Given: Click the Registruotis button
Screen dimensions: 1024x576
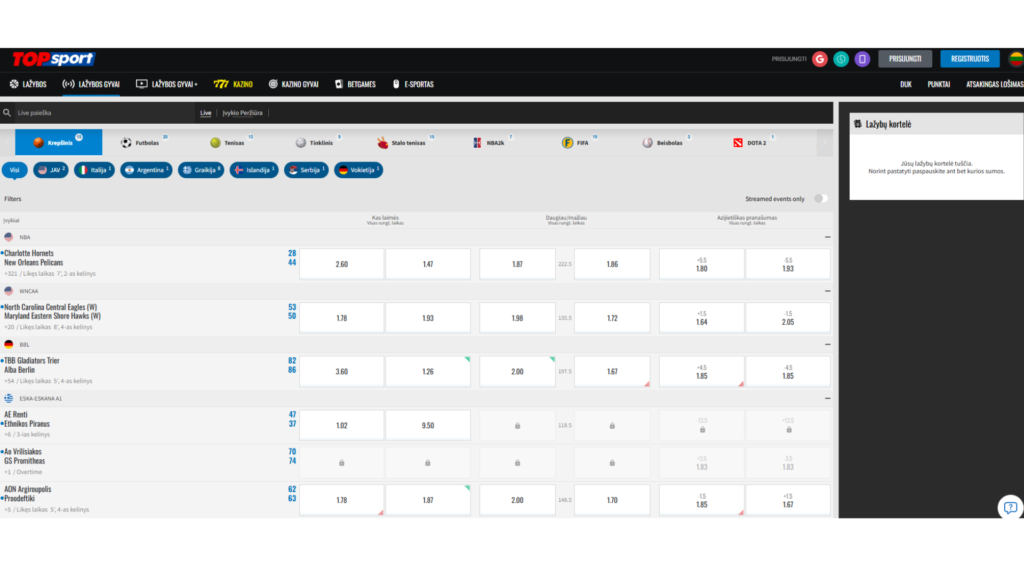Looking at the screenshot, I should pyautogui.click(x=969, y=59).
